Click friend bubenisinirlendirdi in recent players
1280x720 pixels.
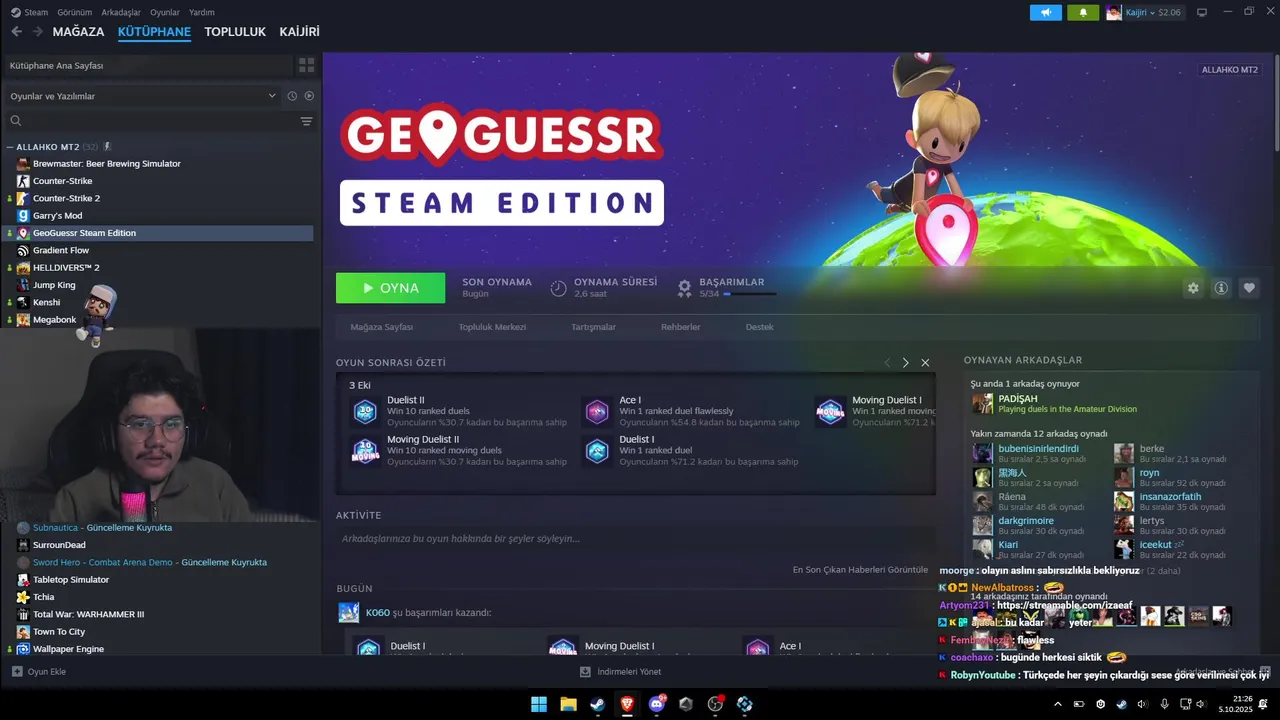tap(1038, 449)
